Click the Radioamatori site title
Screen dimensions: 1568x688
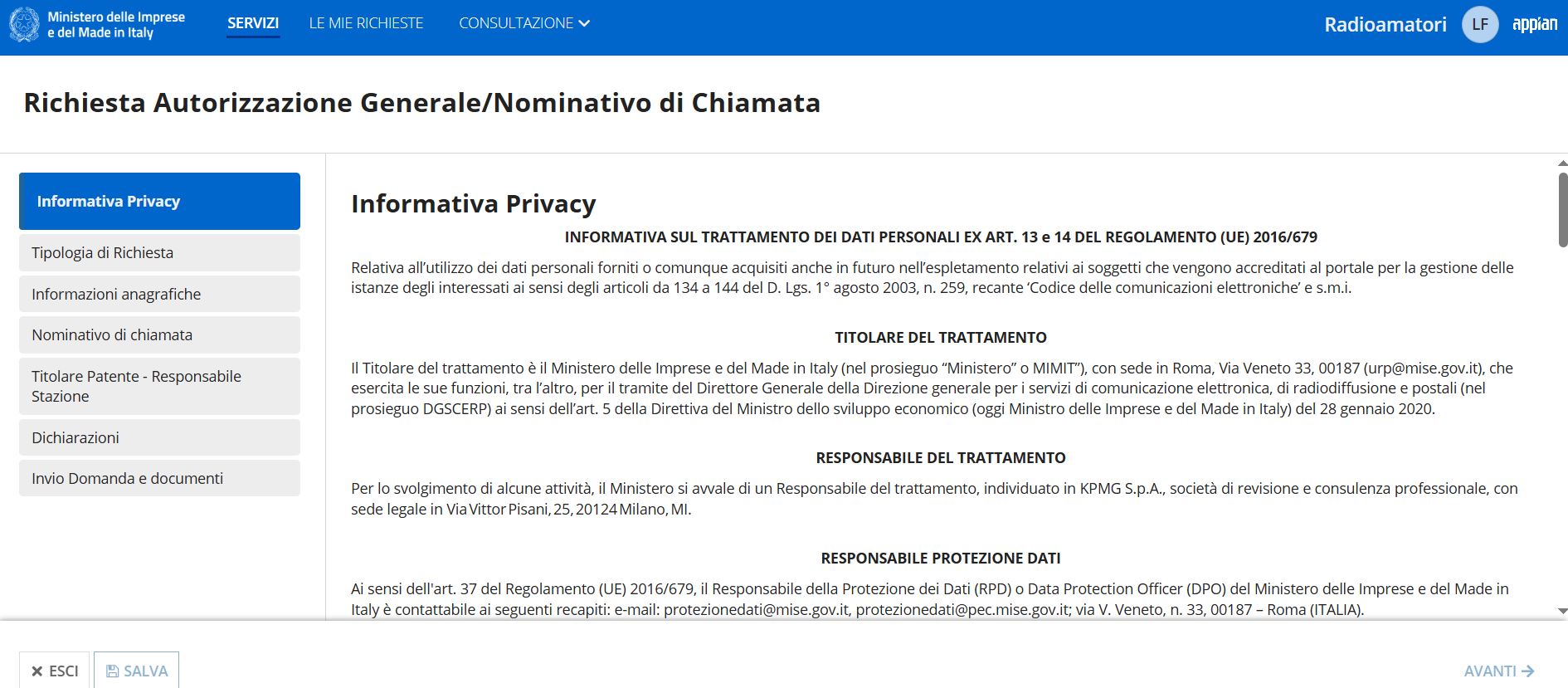click(1385, 24)
